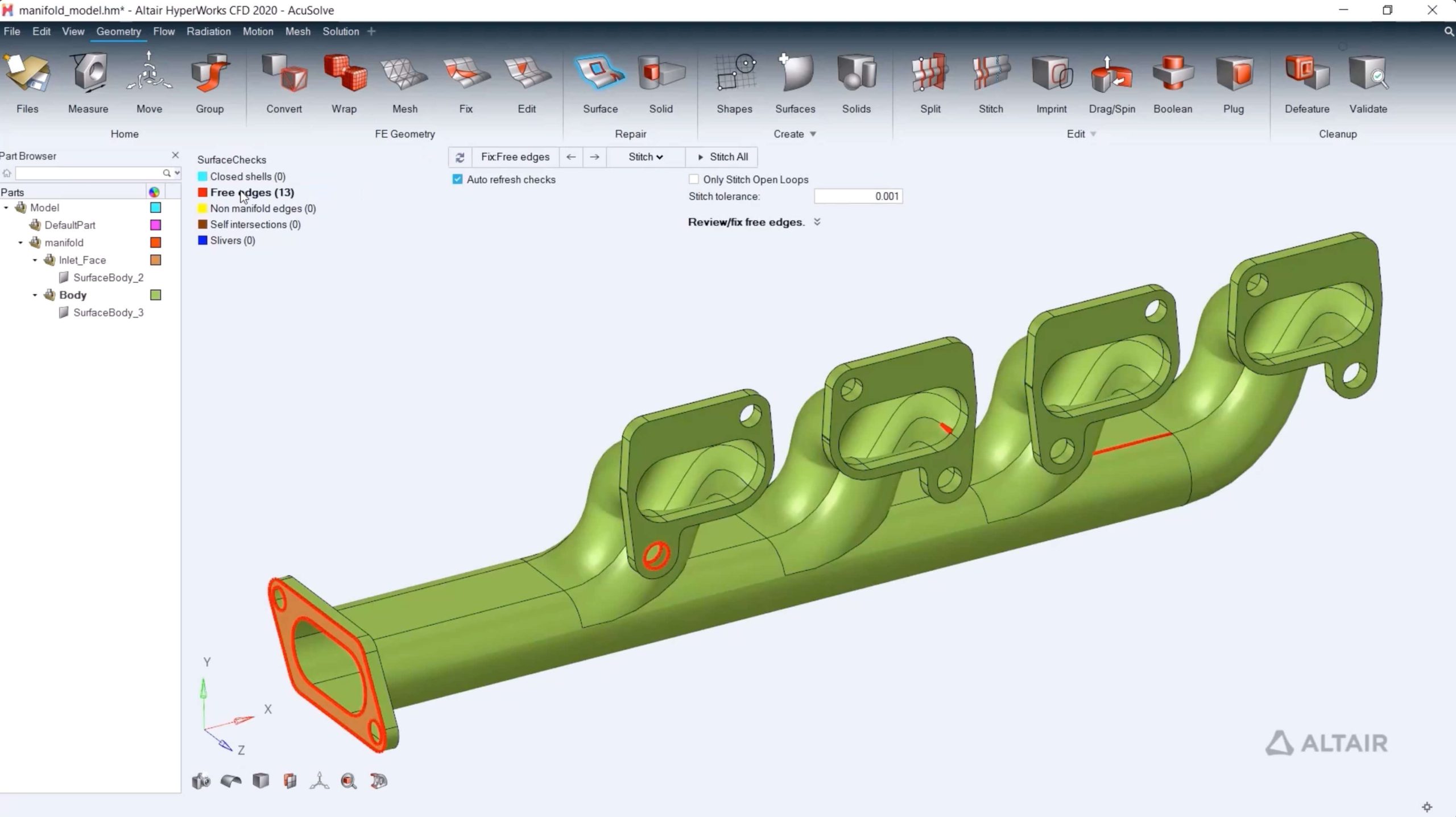1456x817 pixels.
Task: Disable Auto refresh checks checkbox
Action: (457, 179)
